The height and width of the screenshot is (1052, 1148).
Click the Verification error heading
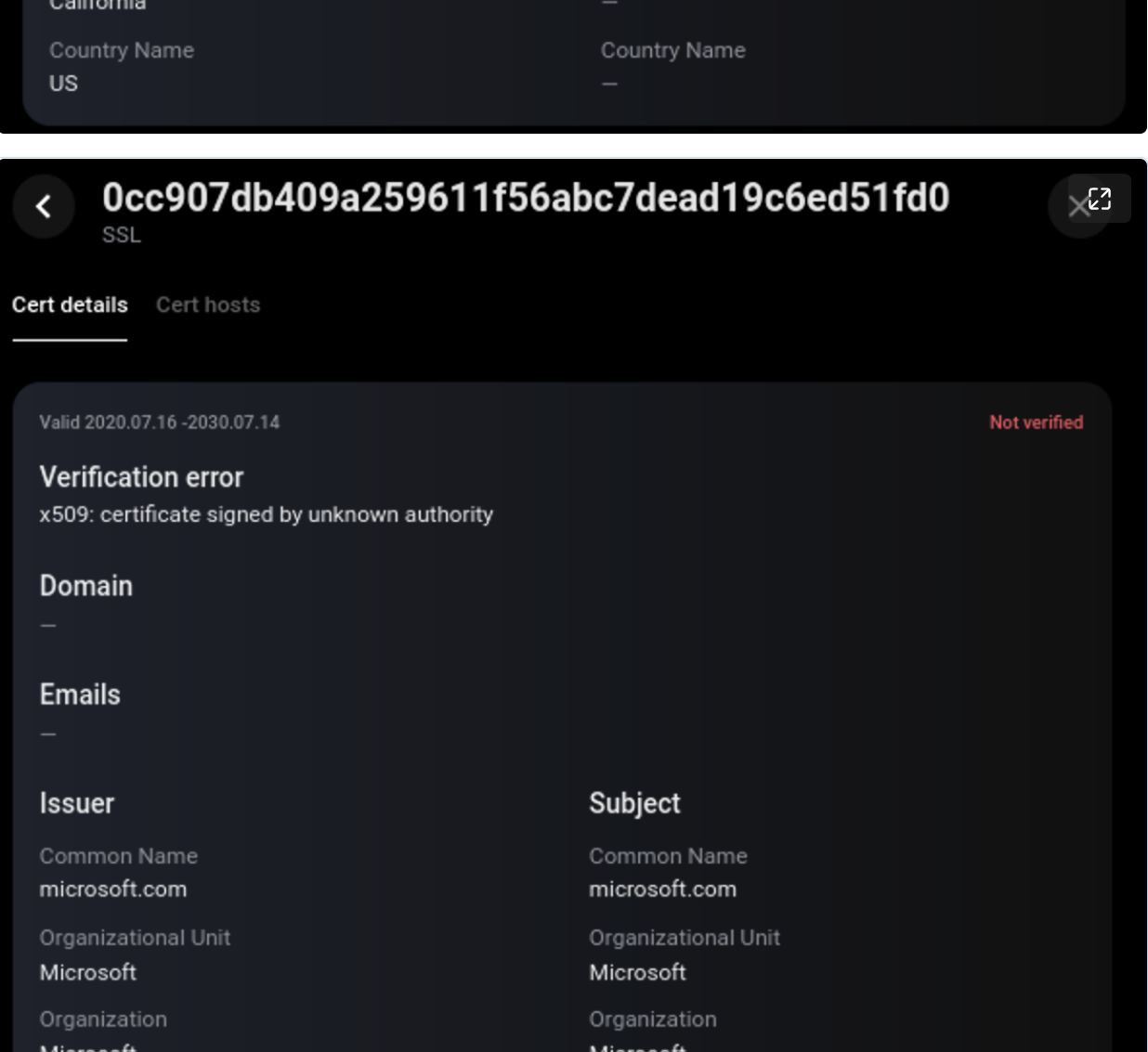[x=141, y=477]
